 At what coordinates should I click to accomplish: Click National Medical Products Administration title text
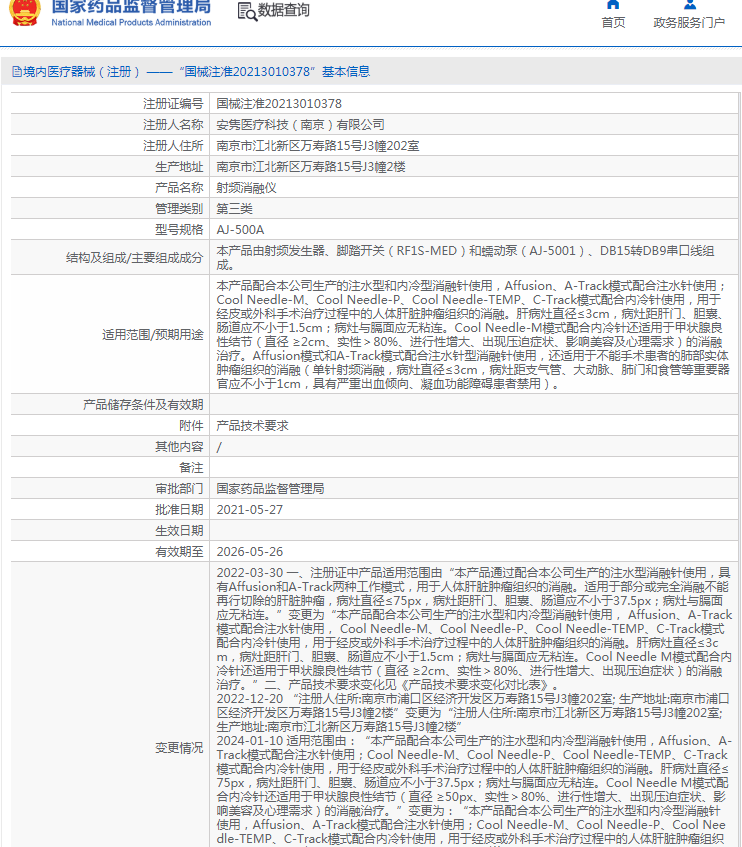131,22
